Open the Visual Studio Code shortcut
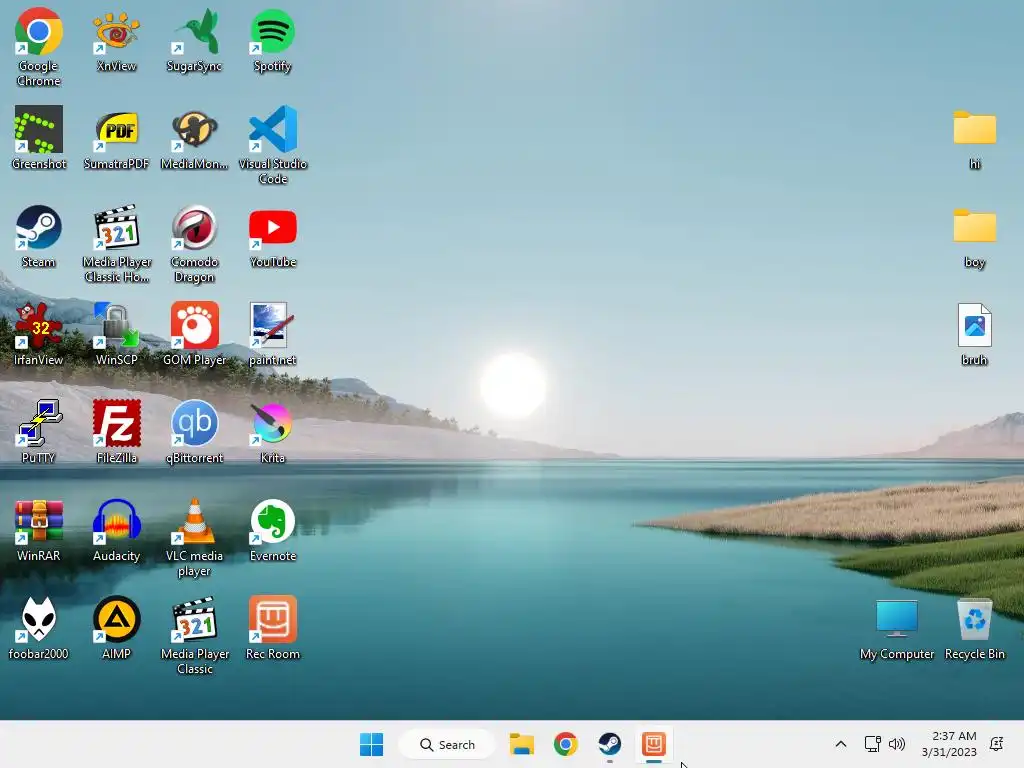The width and height of the screenshot is (1024, 768). 272,145
